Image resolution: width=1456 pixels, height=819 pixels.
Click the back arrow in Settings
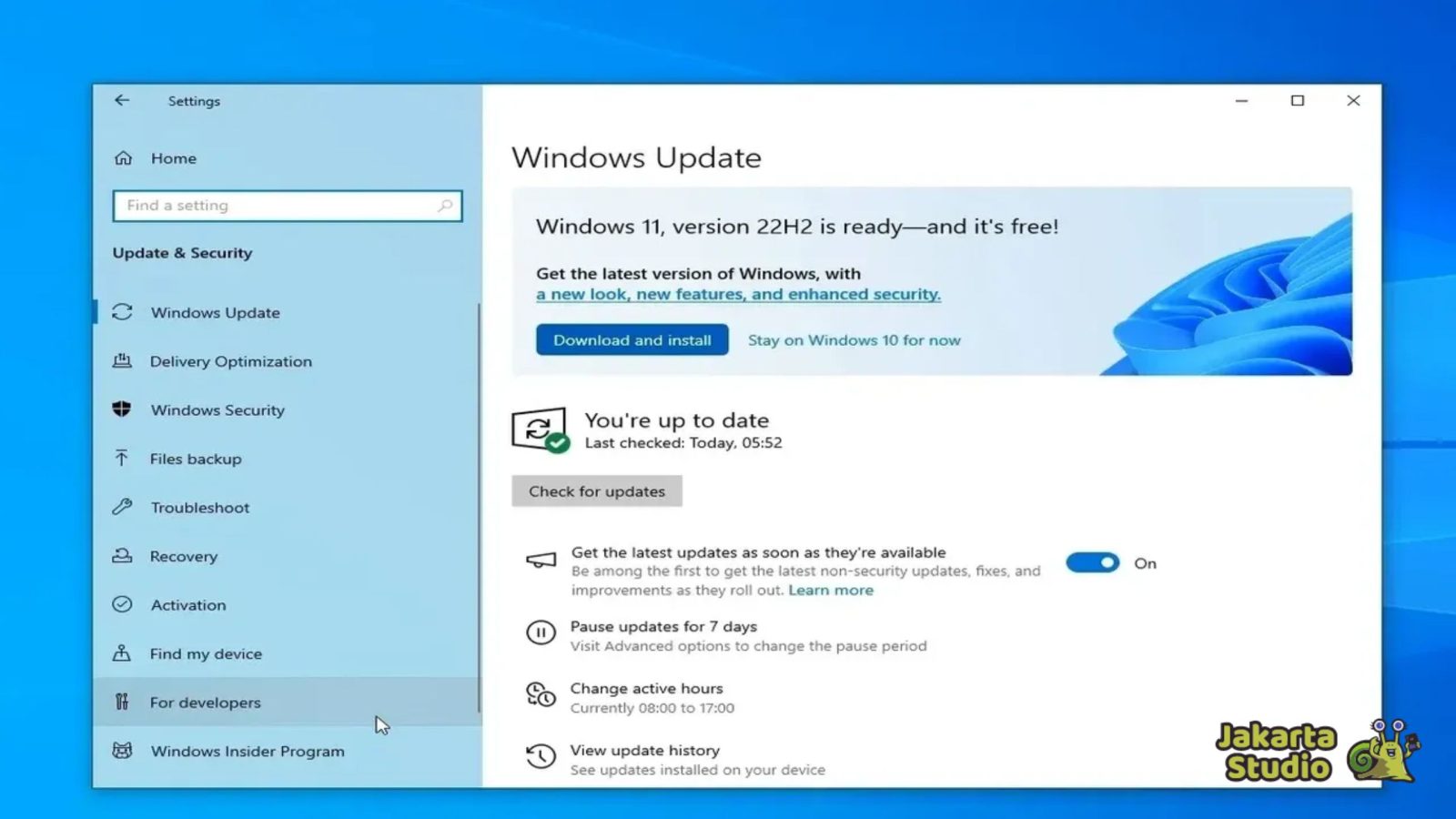122,101
